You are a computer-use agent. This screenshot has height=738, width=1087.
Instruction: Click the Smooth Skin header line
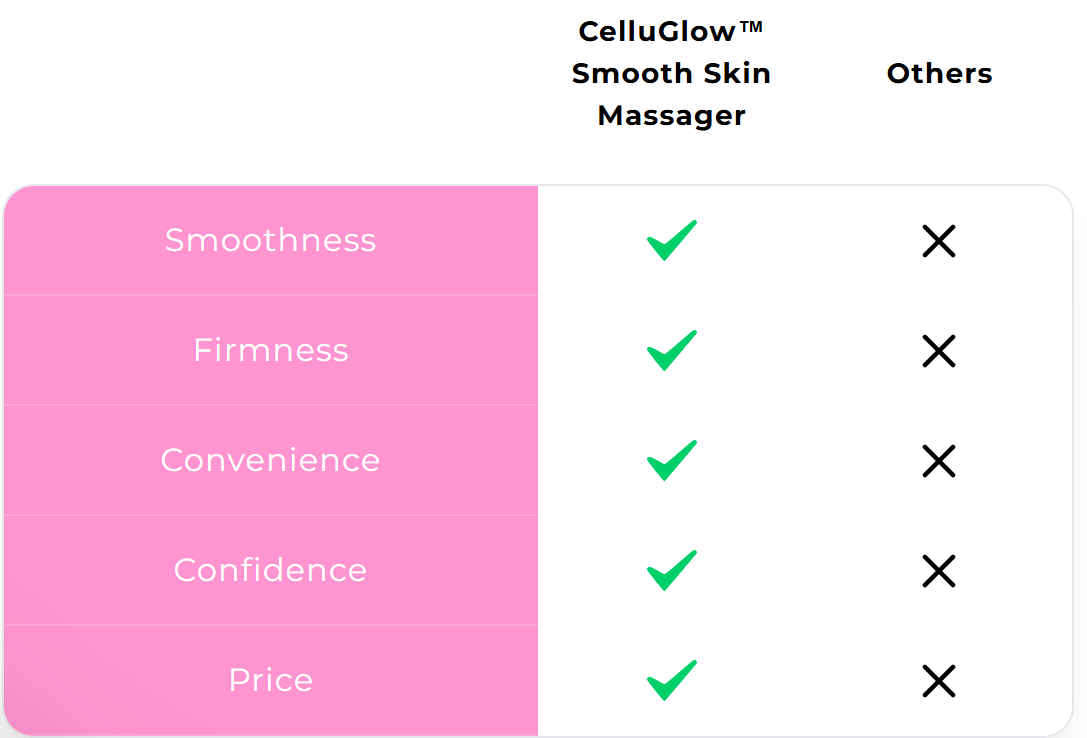[x=671, y=73]
